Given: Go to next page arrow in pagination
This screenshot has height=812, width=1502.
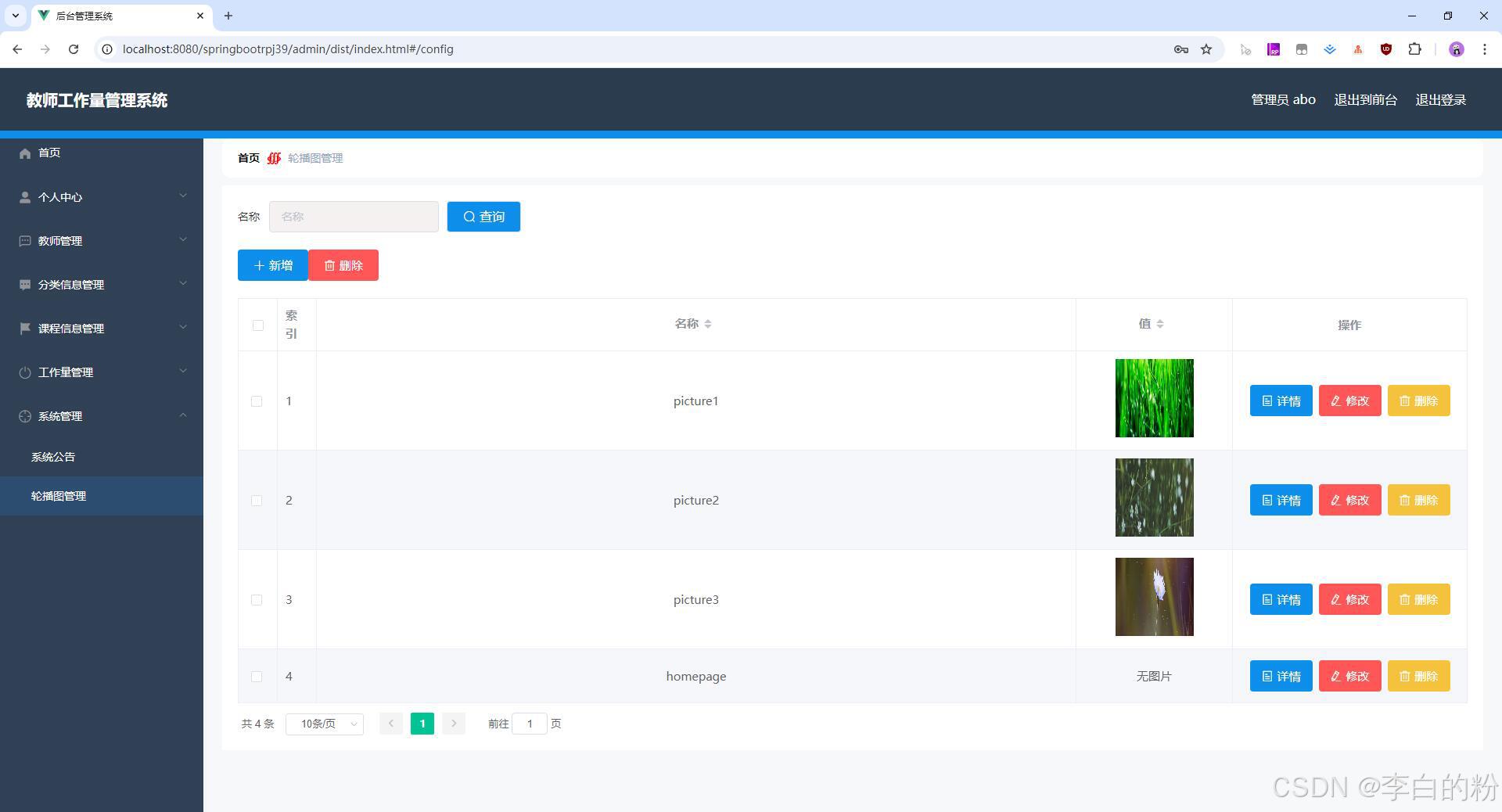Looking at the screenshot, I should point(454,724).
